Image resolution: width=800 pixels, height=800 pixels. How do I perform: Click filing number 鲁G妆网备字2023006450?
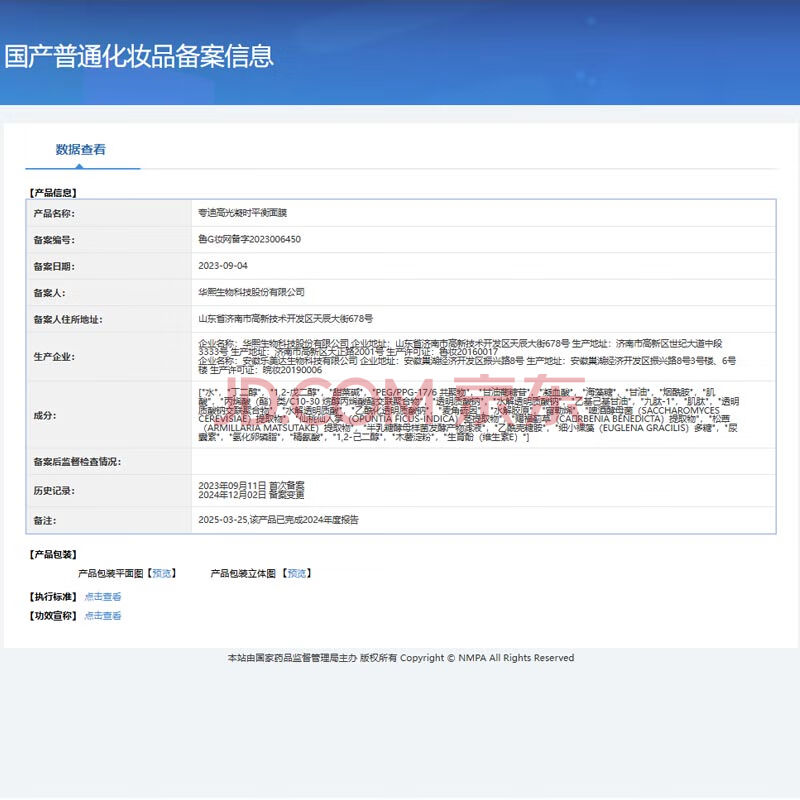pos(249,240)
